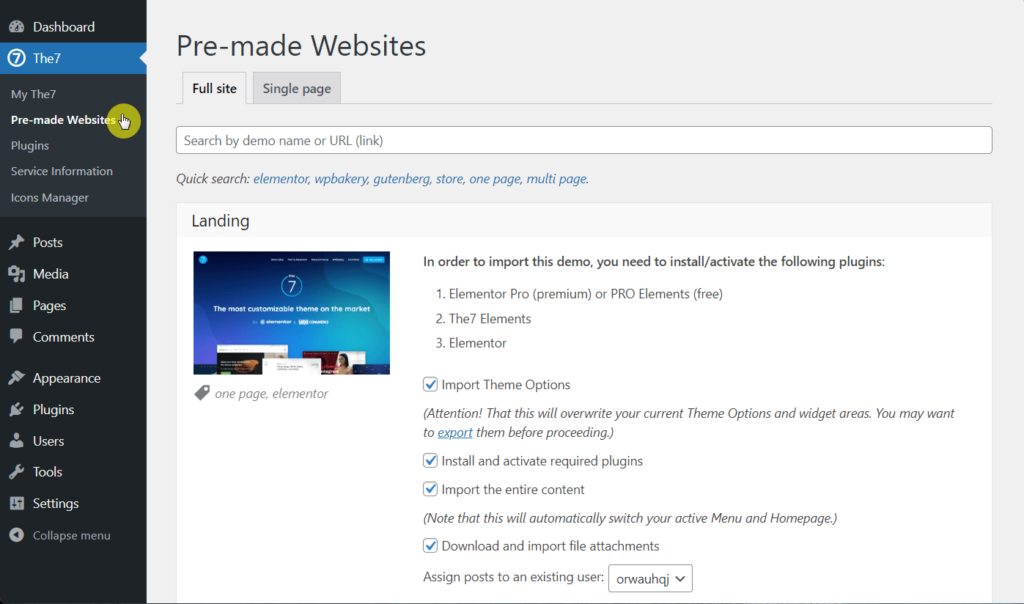Click the wpbakery quick search link
This screenshot has width=1024, height=604.
click(x=341, y=178)
